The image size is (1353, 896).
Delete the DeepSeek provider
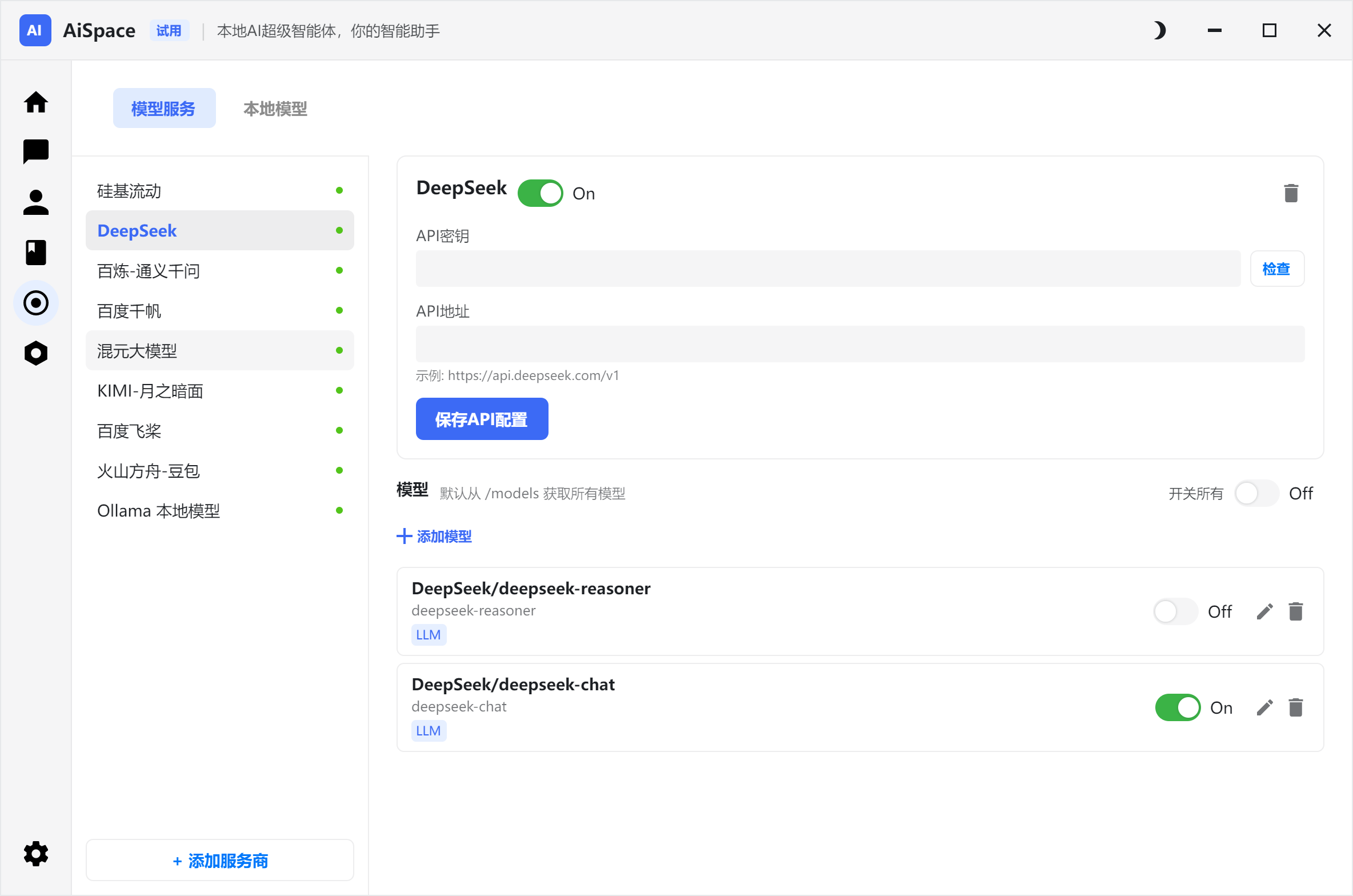[x=1291, y=193]
